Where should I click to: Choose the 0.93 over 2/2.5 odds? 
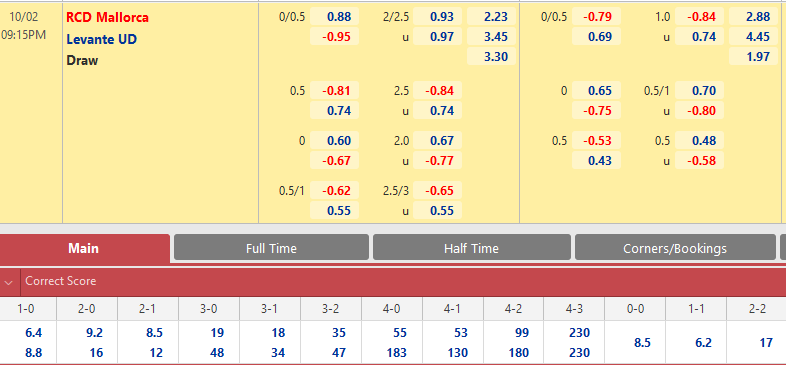pos(438,17)
